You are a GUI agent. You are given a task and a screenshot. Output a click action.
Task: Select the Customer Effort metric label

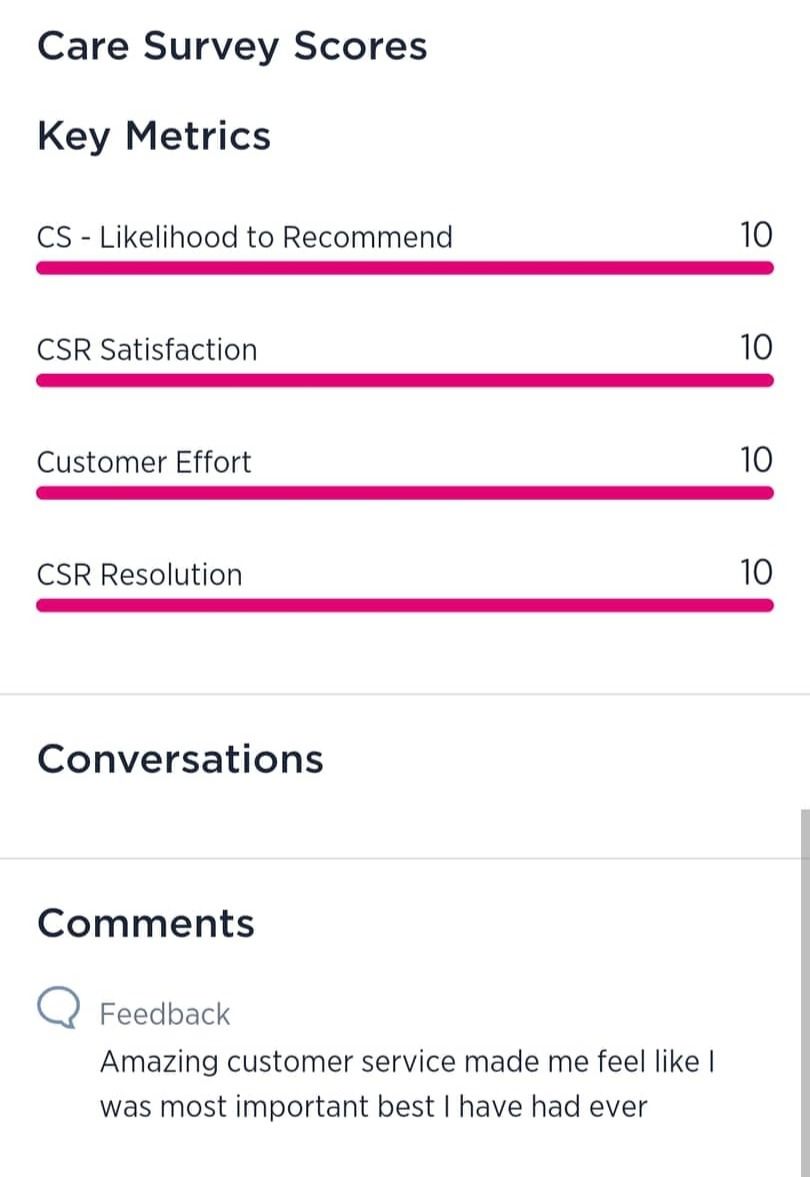click(x=144, y=462)
